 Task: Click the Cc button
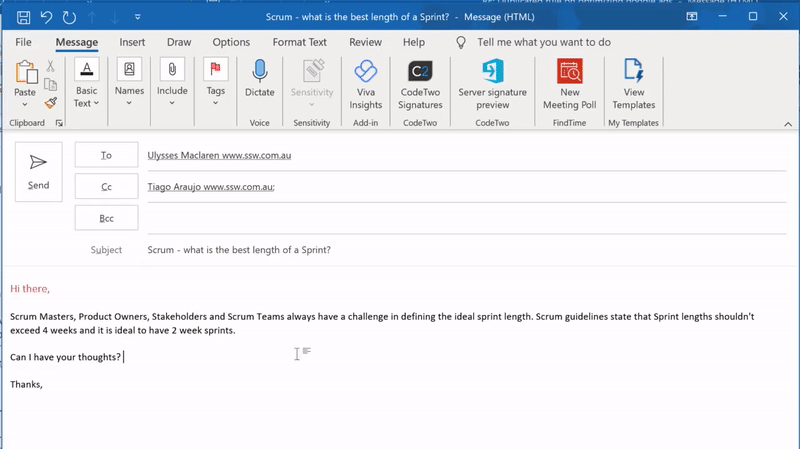coord(106,187)
